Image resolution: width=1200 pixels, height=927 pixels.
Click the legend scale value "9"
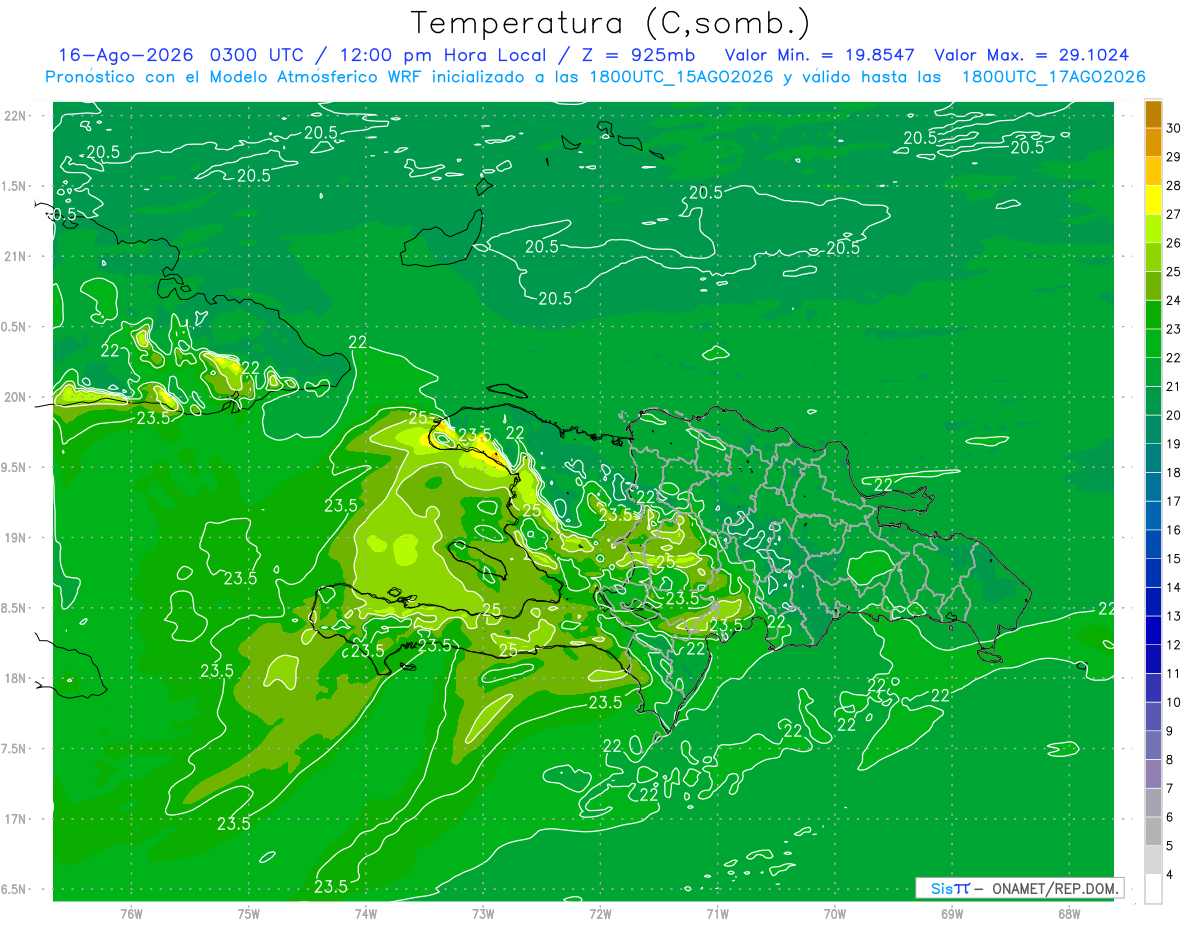click(x=1171, y=732)
